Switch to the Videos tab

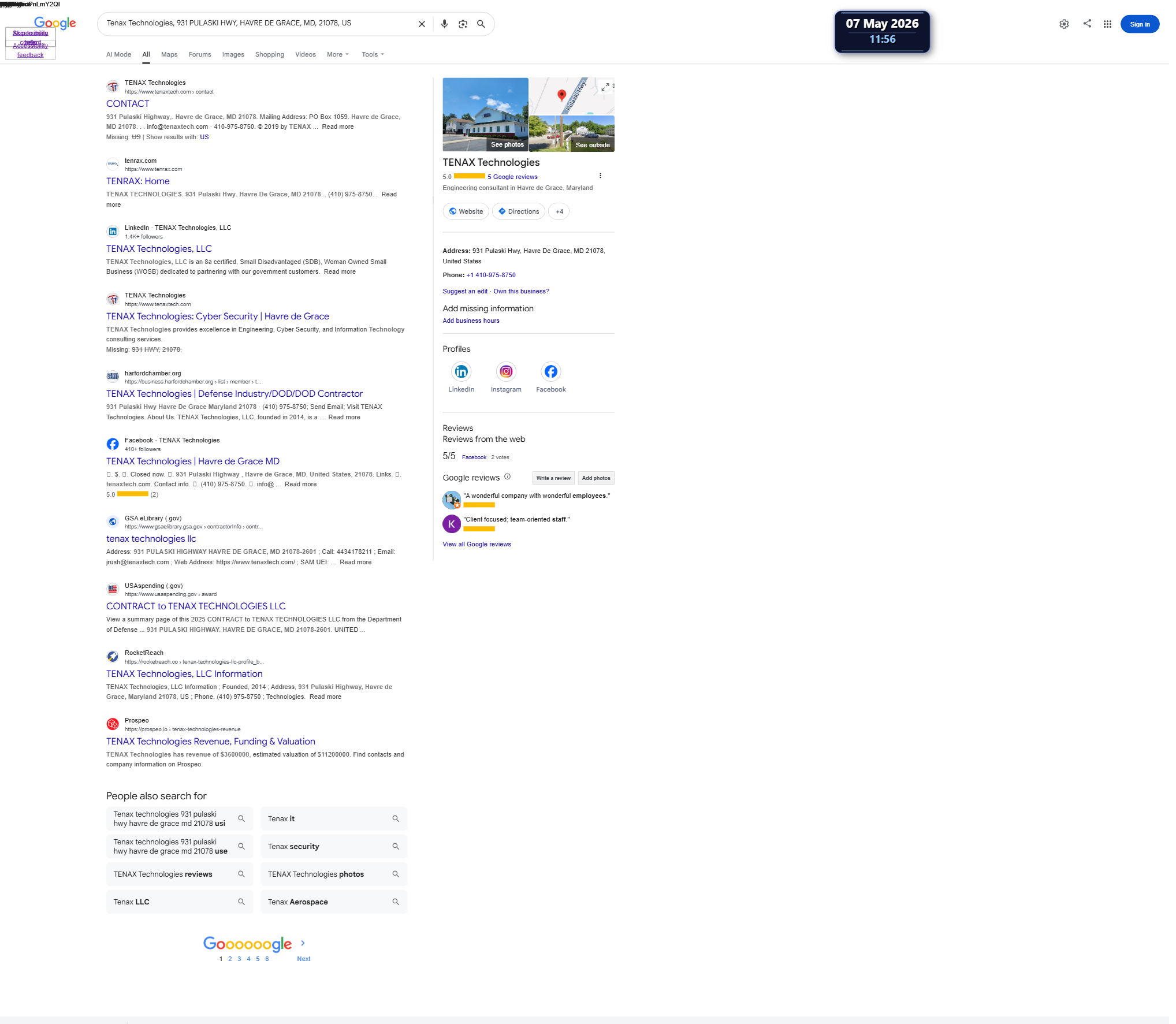pos(306,54)
